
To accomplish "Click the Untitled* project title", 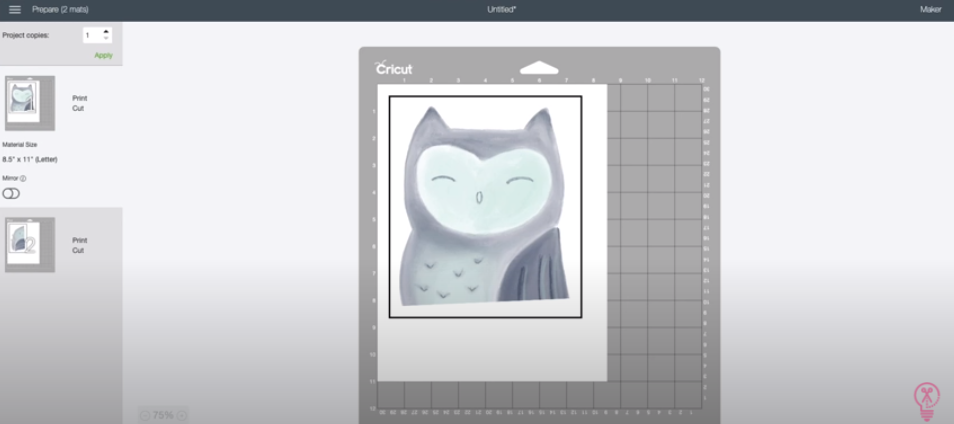I will tap(501, 10).
